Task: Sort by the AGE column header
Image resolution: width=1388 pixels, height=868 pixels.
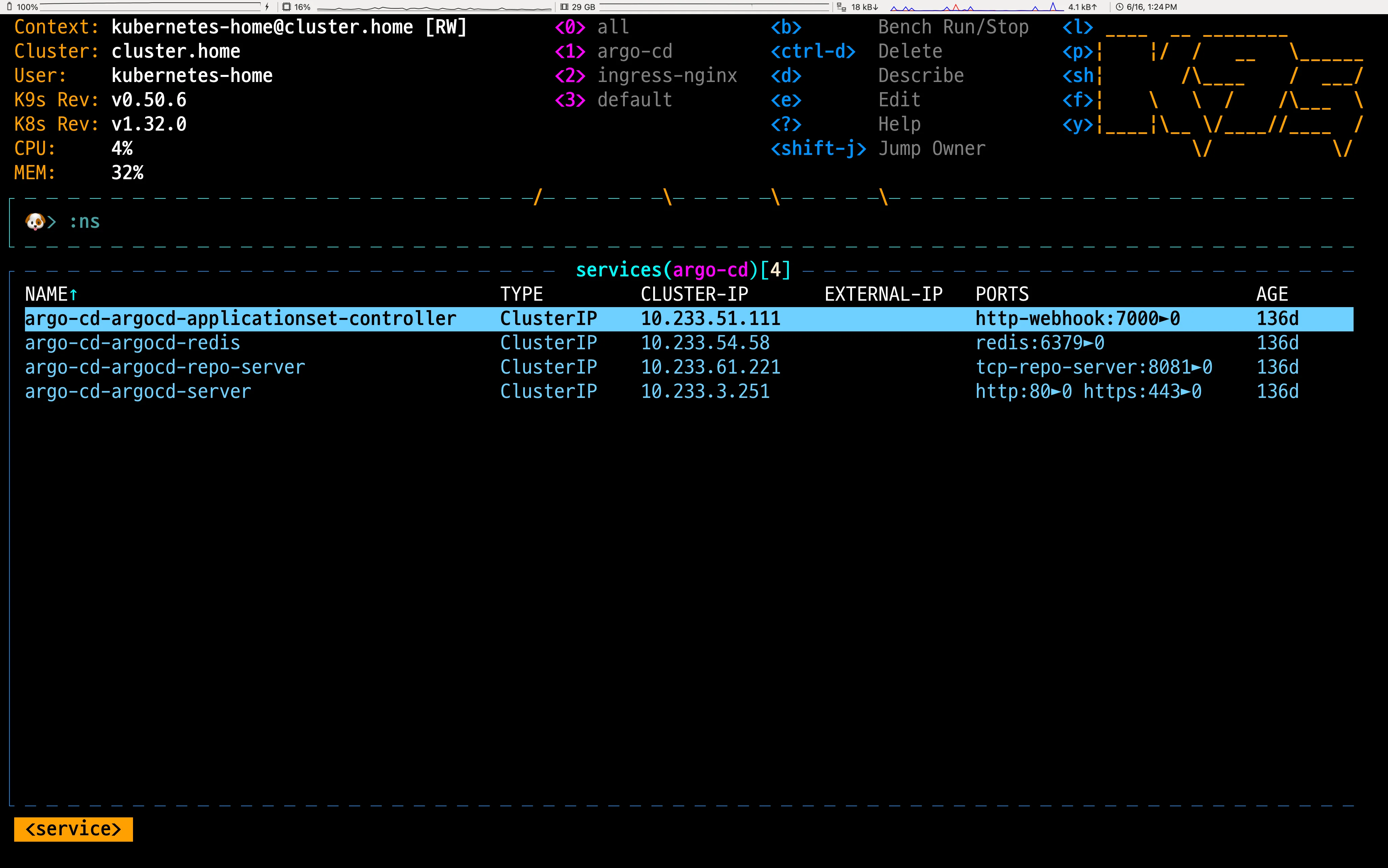Action: tap(1272, 295)
